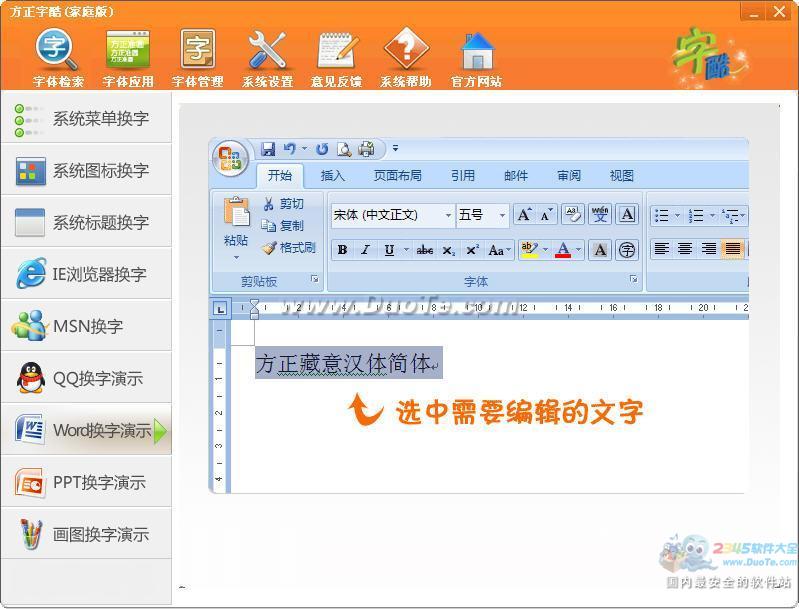Image resolution: width=799 pixels, height=609 pixels.
Task: Select QQ换字演示 in sidebar
Action: pos(86,378)
